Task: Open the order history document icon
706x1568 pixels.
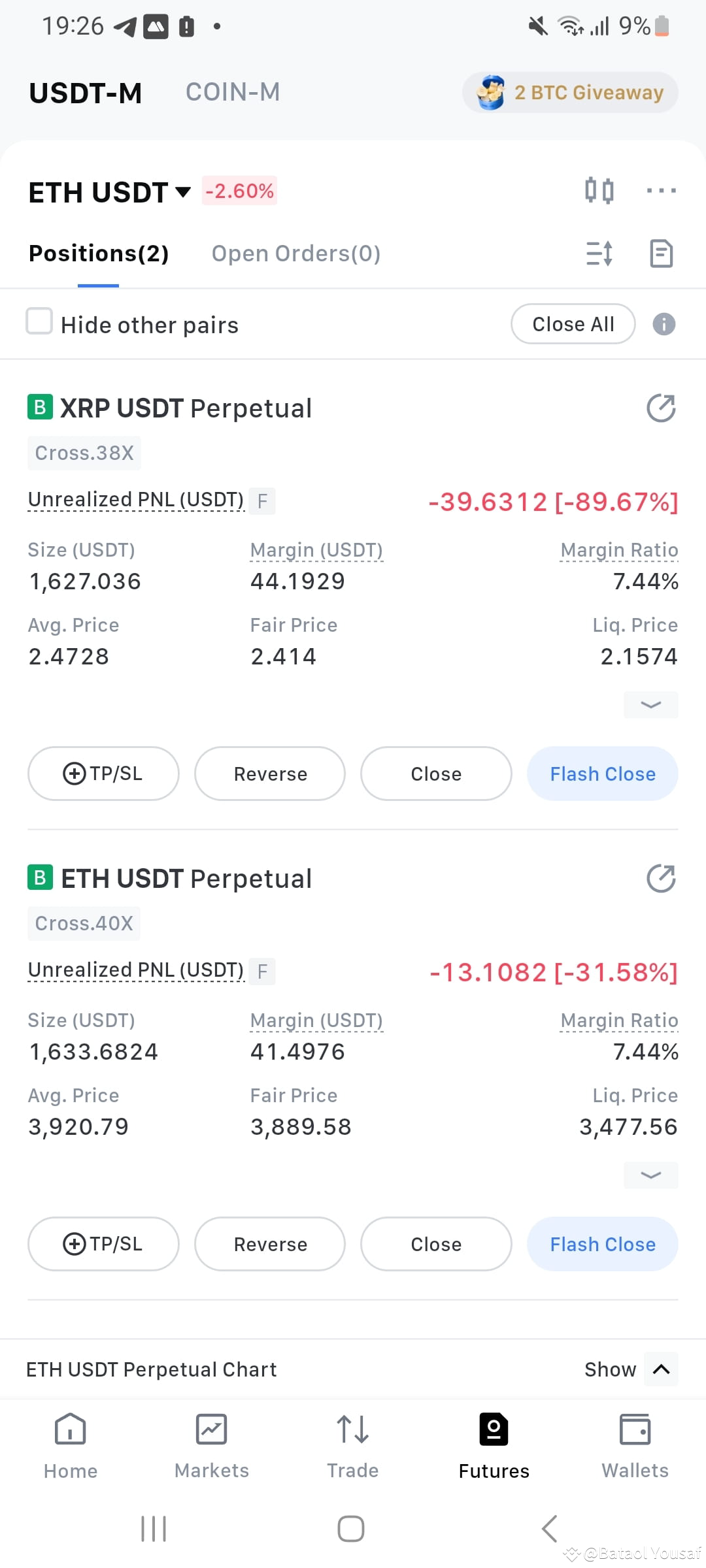Action: 661,253
